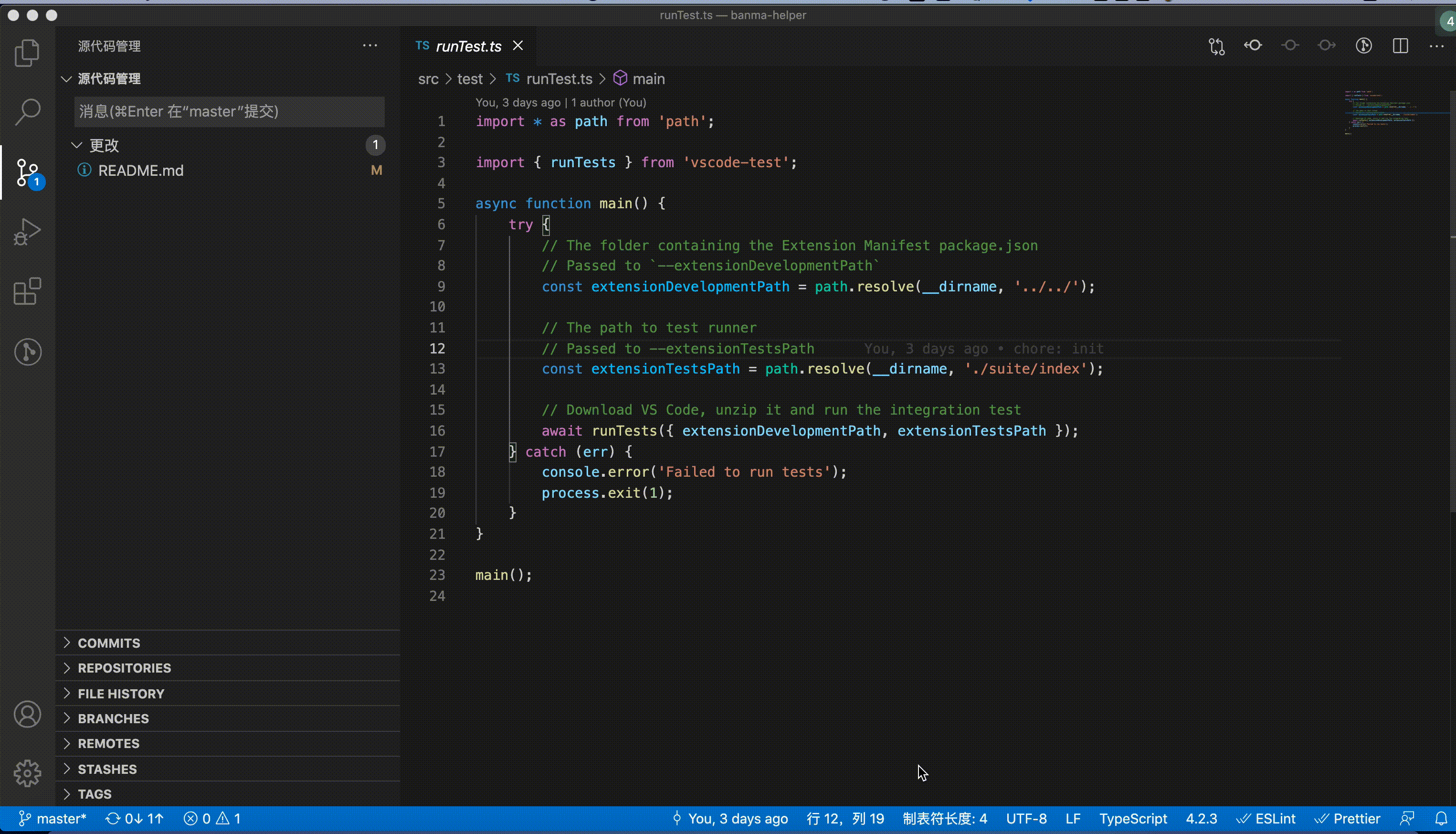
Task: Open the Search view in activity bar
Action: point(27,112)
